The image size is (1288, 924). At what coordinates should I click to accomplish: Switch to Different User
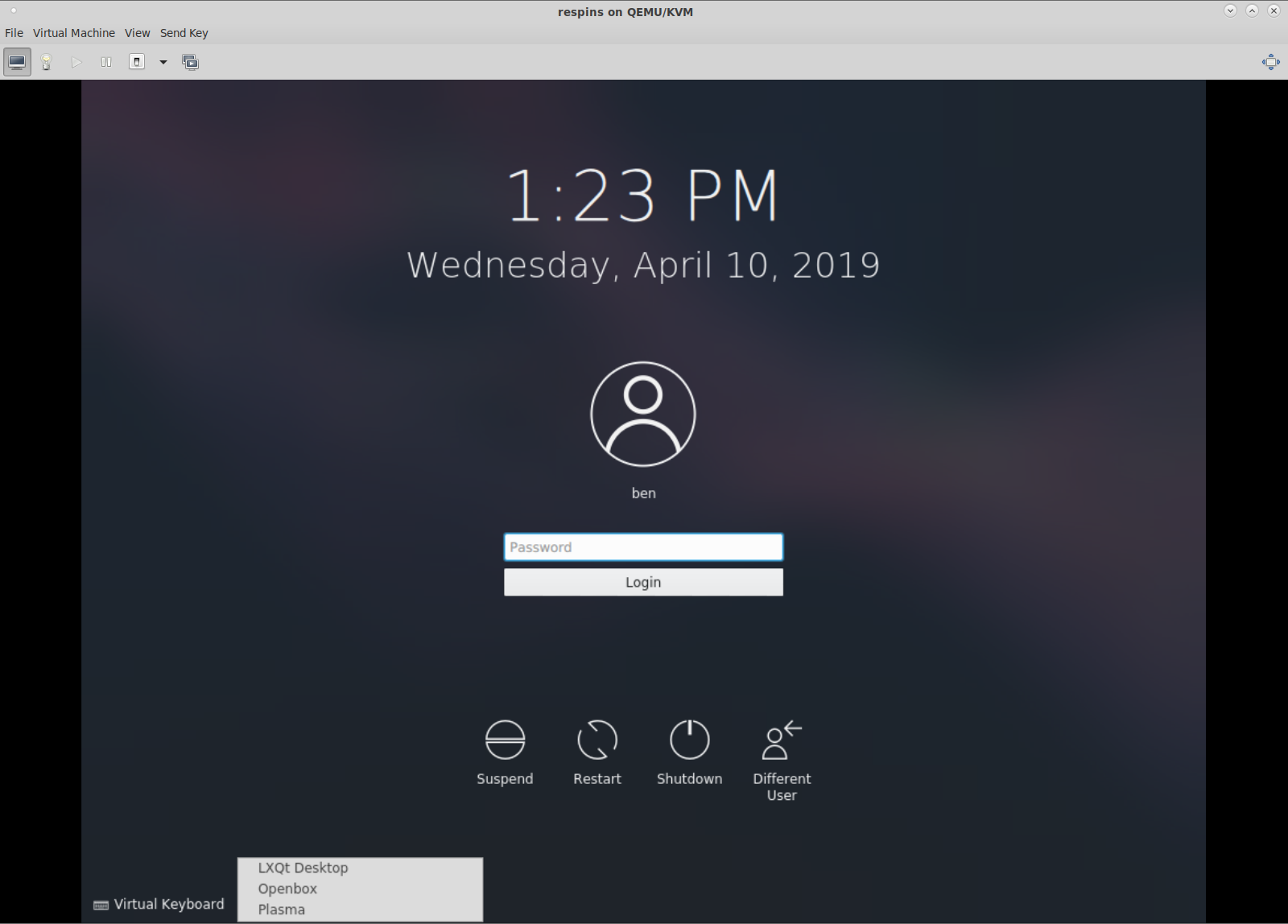point(782,761)
